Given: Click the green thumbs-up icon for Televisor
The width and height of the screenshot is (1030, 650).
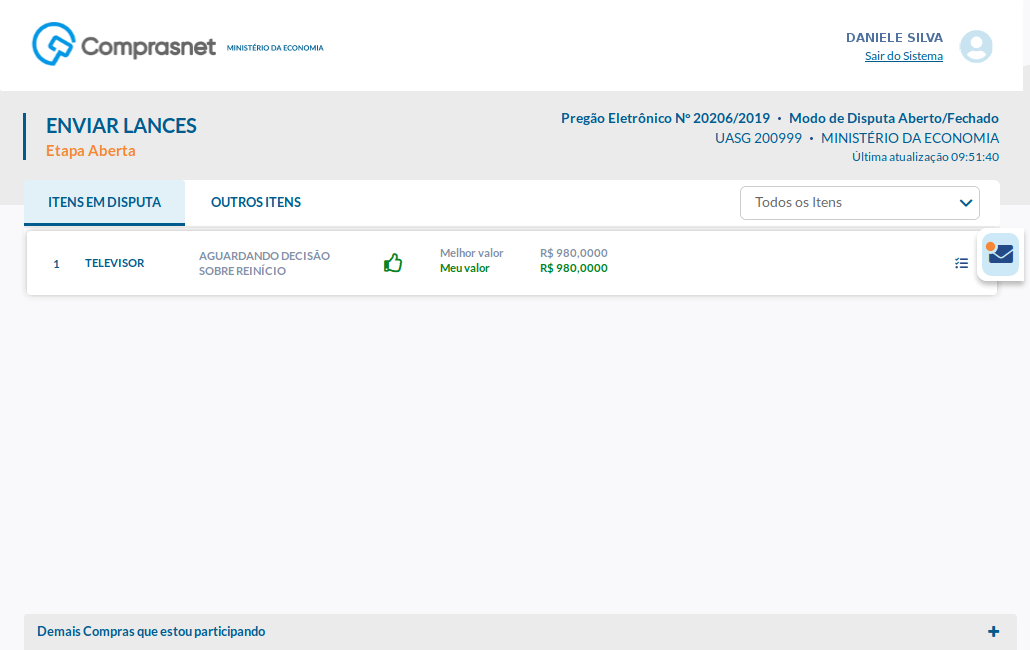Looking at the screenshot, I should click(x=393, y=263).
